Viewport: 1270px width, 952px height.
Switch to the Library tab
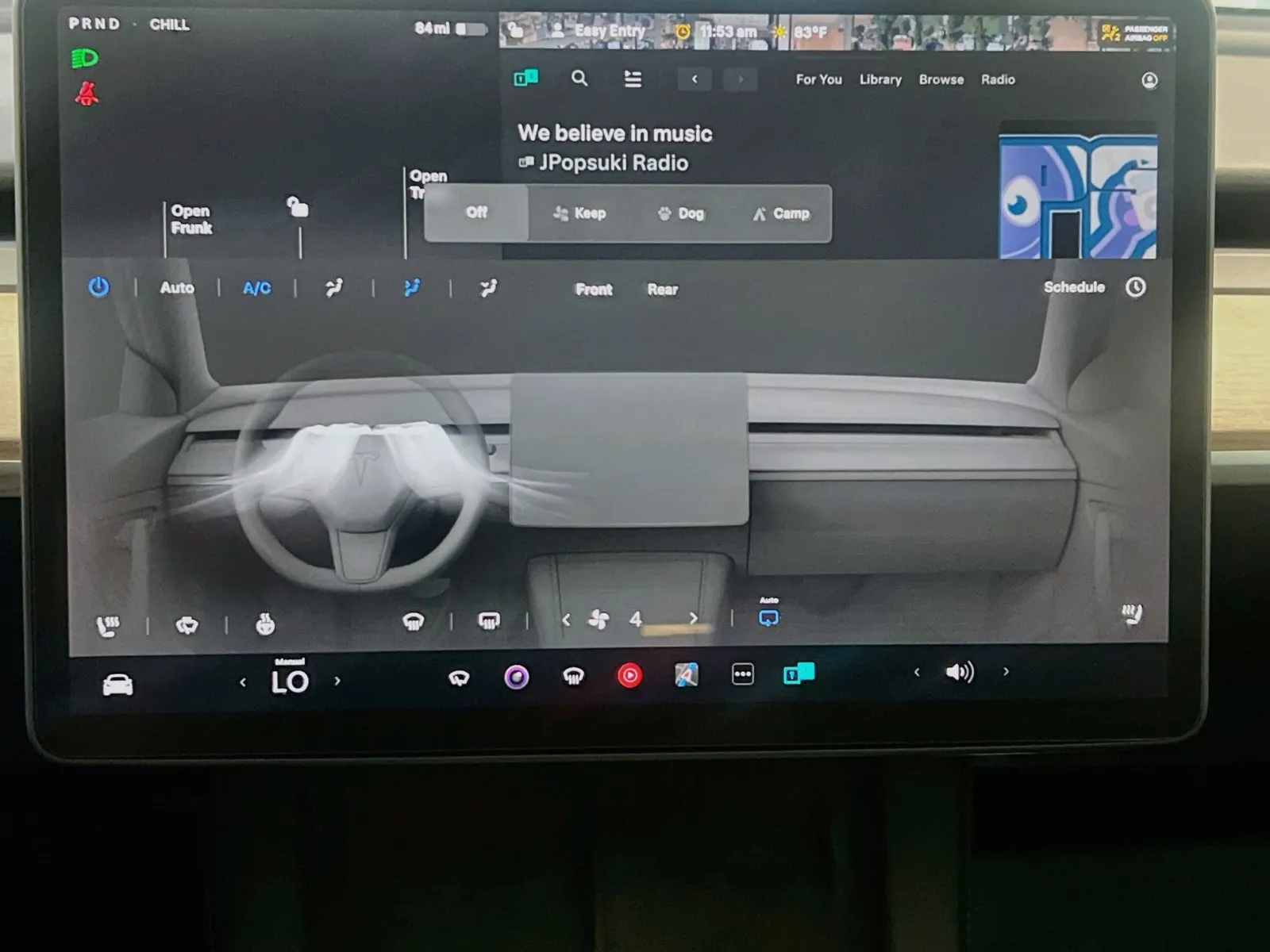point(880,79)
